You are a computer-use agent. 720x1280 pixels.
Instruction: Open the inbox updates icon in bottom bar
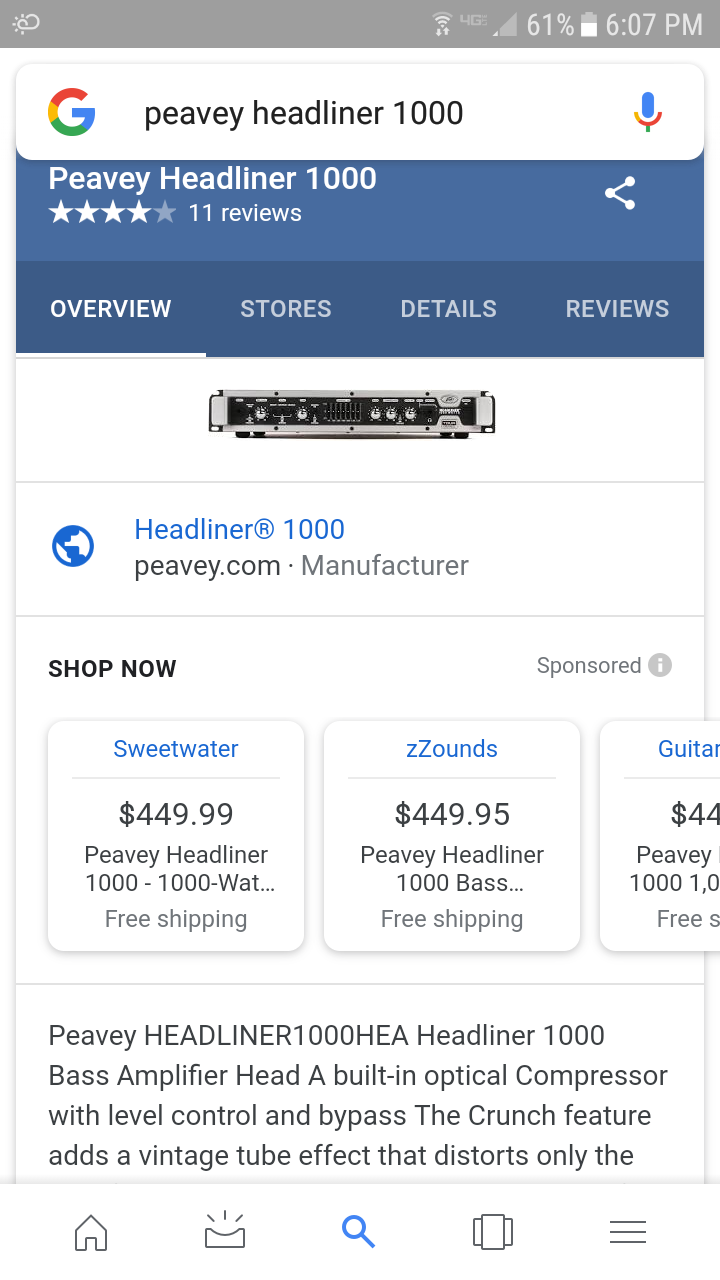225,1231
